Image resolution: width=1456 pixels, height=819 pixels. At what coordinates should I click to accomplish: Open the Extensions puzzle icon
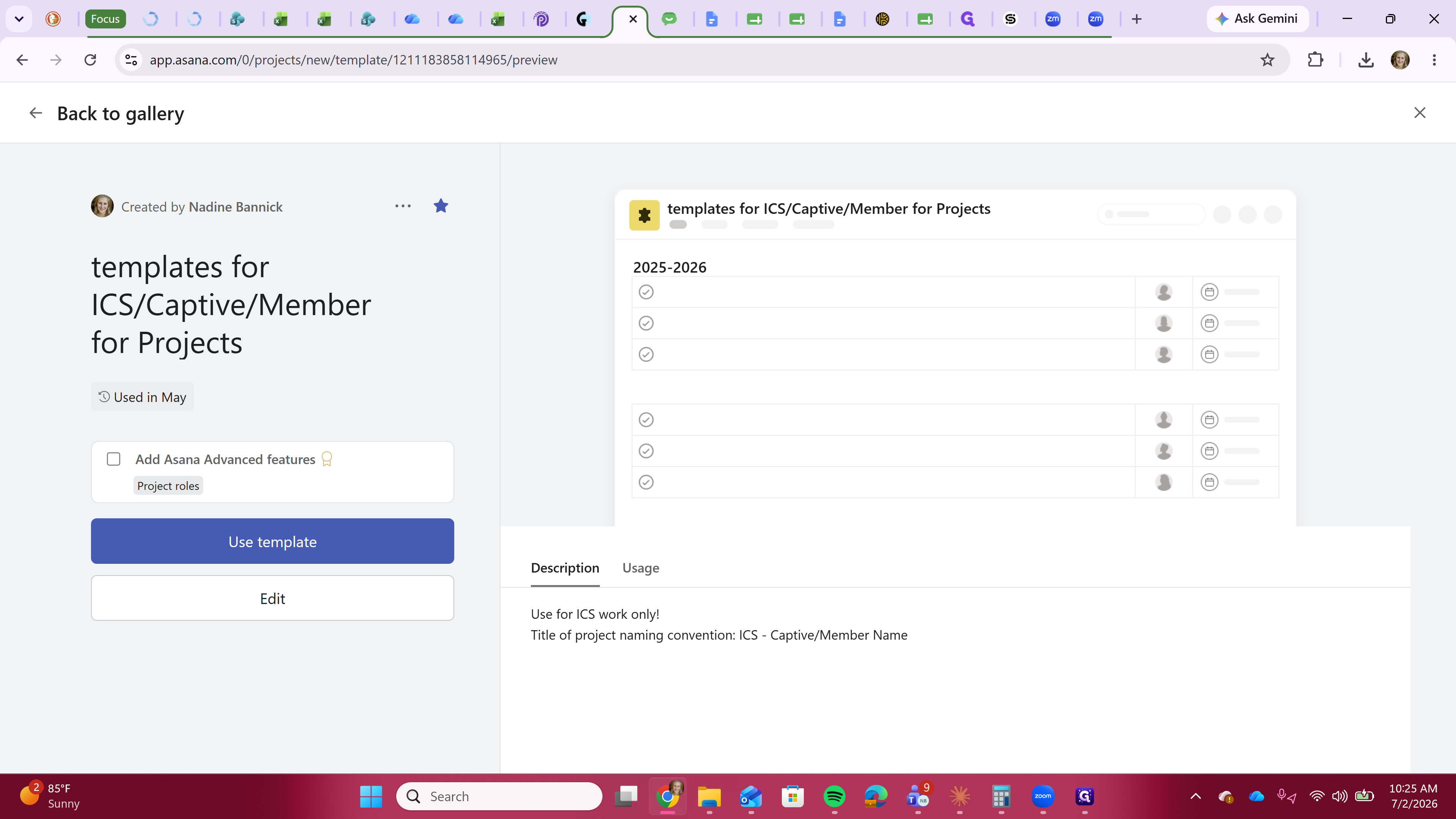[1315, 60]
